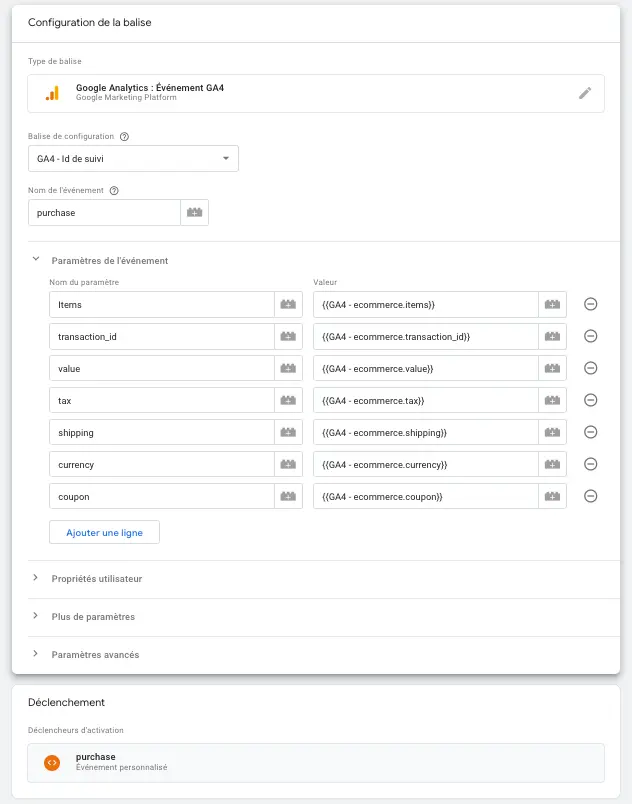Screen dimensions: 632x804
Task: Insert variable for ecommerce.tax value
Action: pos(552,400)
